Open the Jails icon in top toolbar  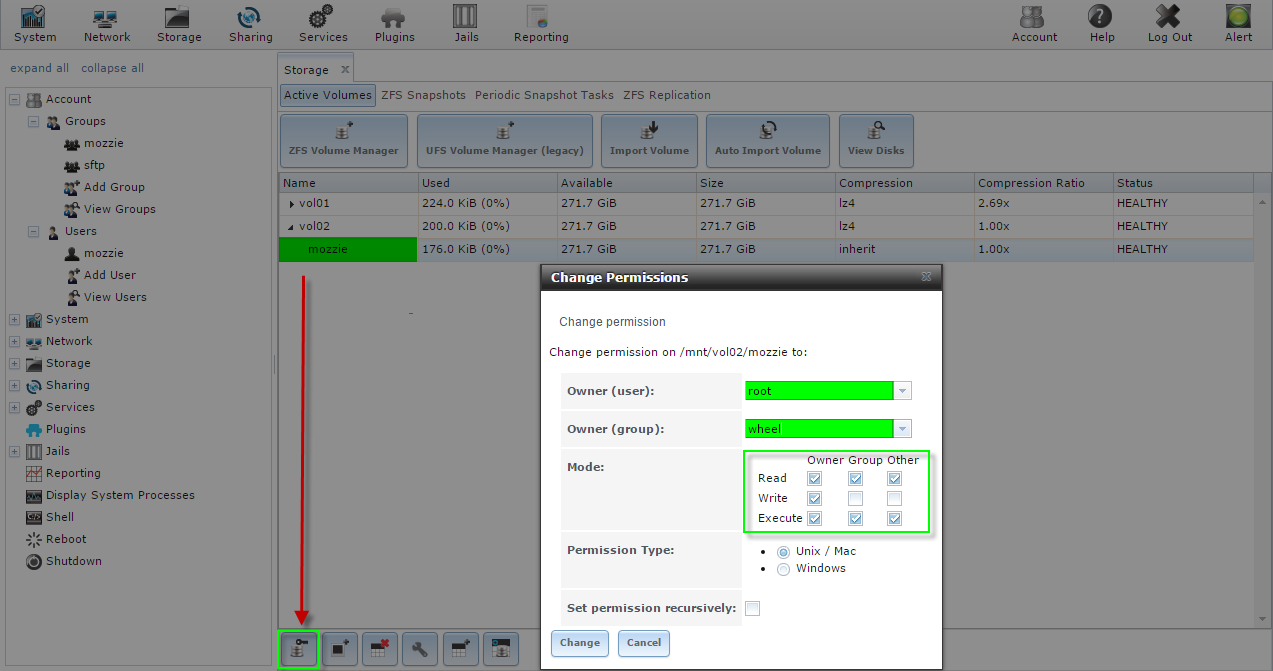click(x=465, y=23)
